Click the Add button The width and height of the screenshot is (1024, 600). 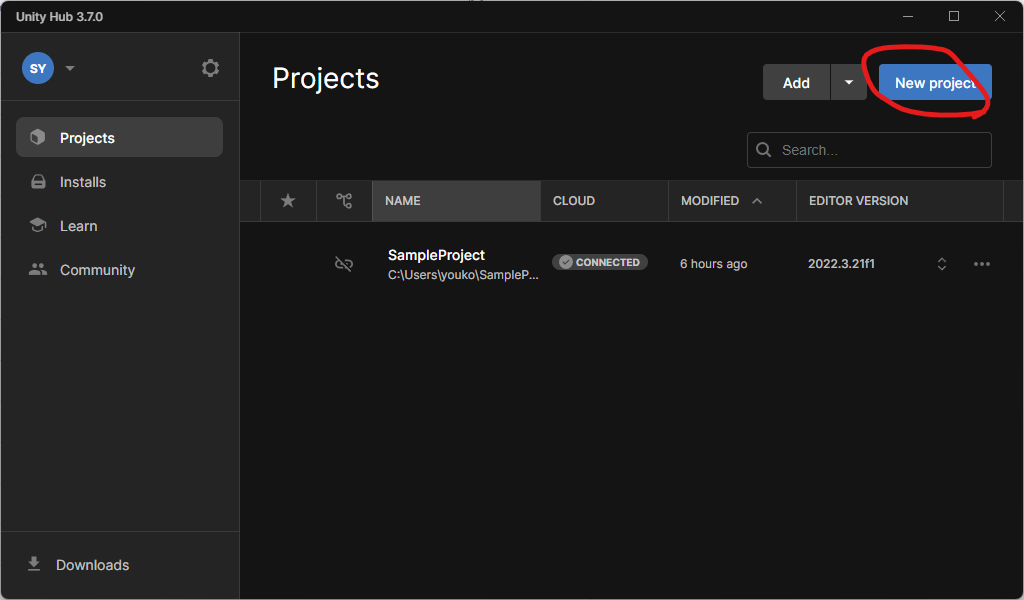(796, 82)
